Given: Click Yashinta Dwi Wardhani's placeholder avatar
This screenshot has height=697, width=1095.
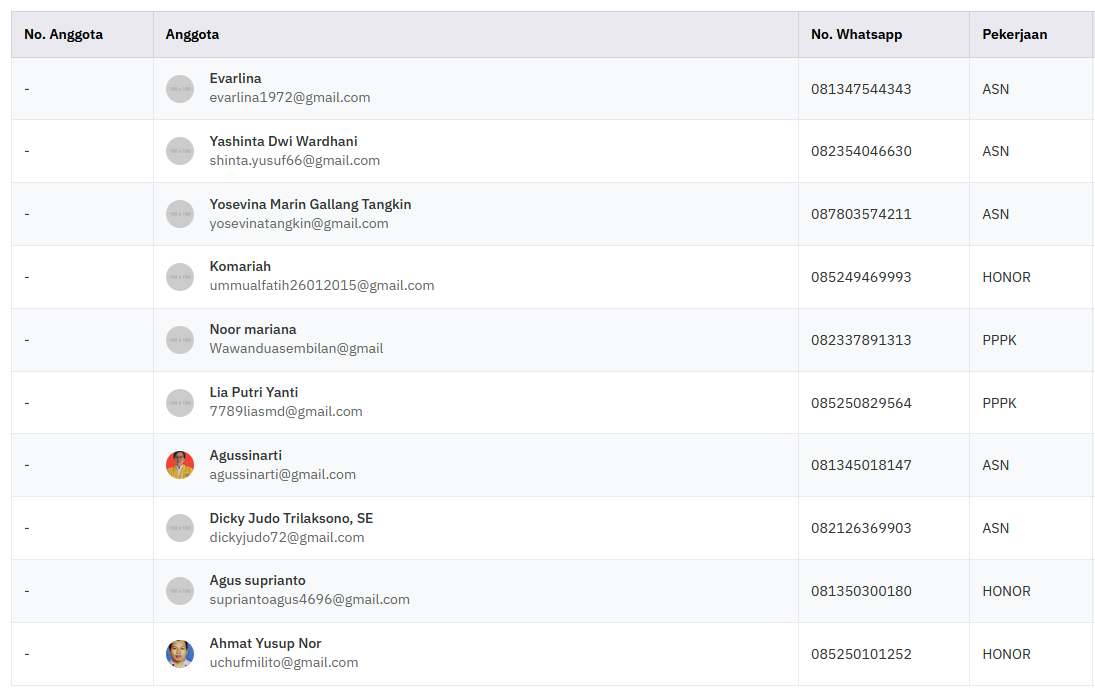Looking at the screenshot, I should (180, 151).
